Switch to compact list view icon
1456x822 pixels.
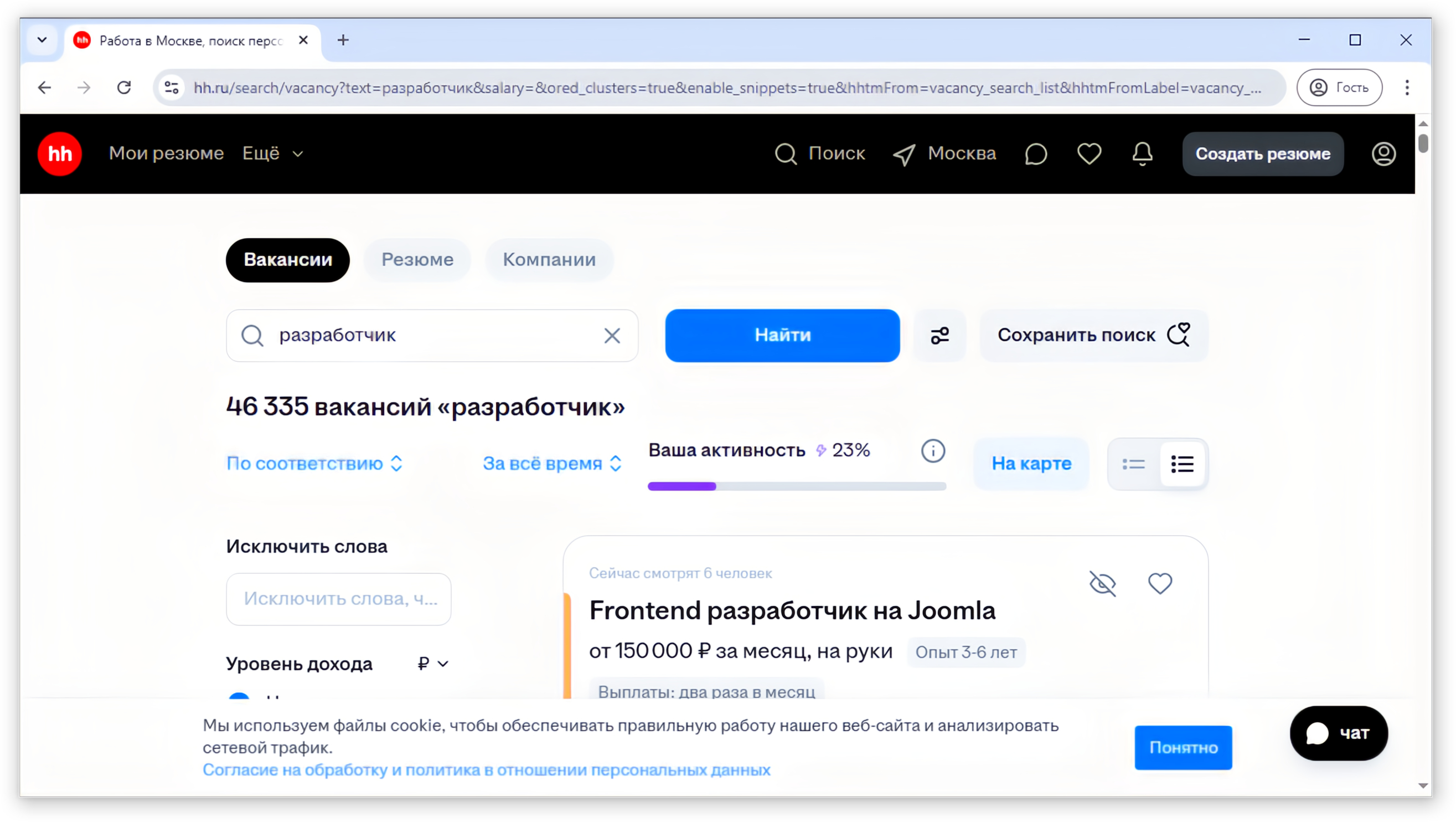pyautogui.click(x=1133, y=464)
